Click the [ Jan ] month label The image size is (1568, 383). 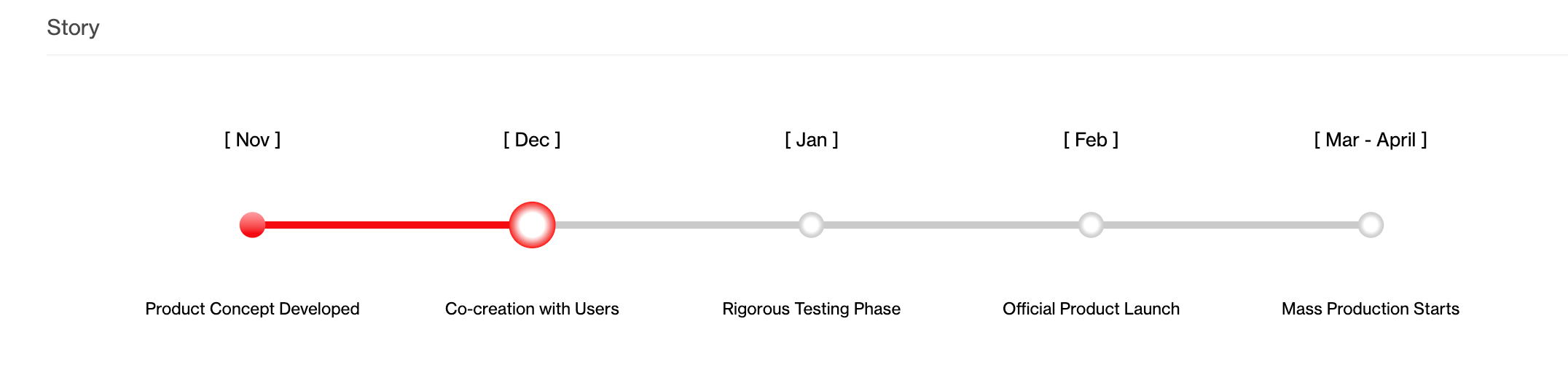pos(811,140)
